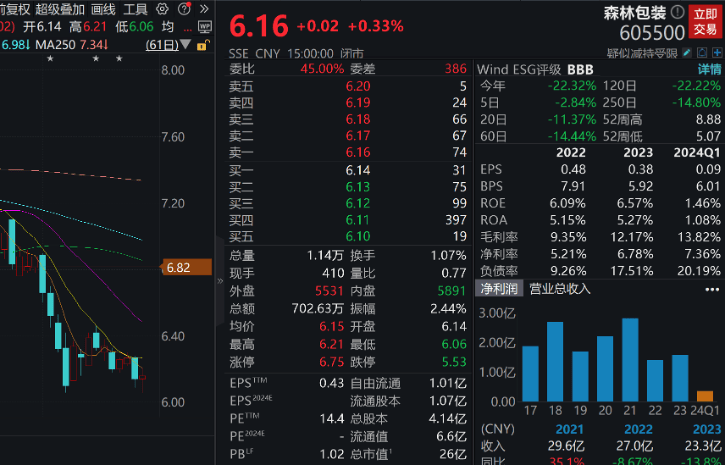
Task: Click 卖五 price 6.20
Action: (358, 86)
